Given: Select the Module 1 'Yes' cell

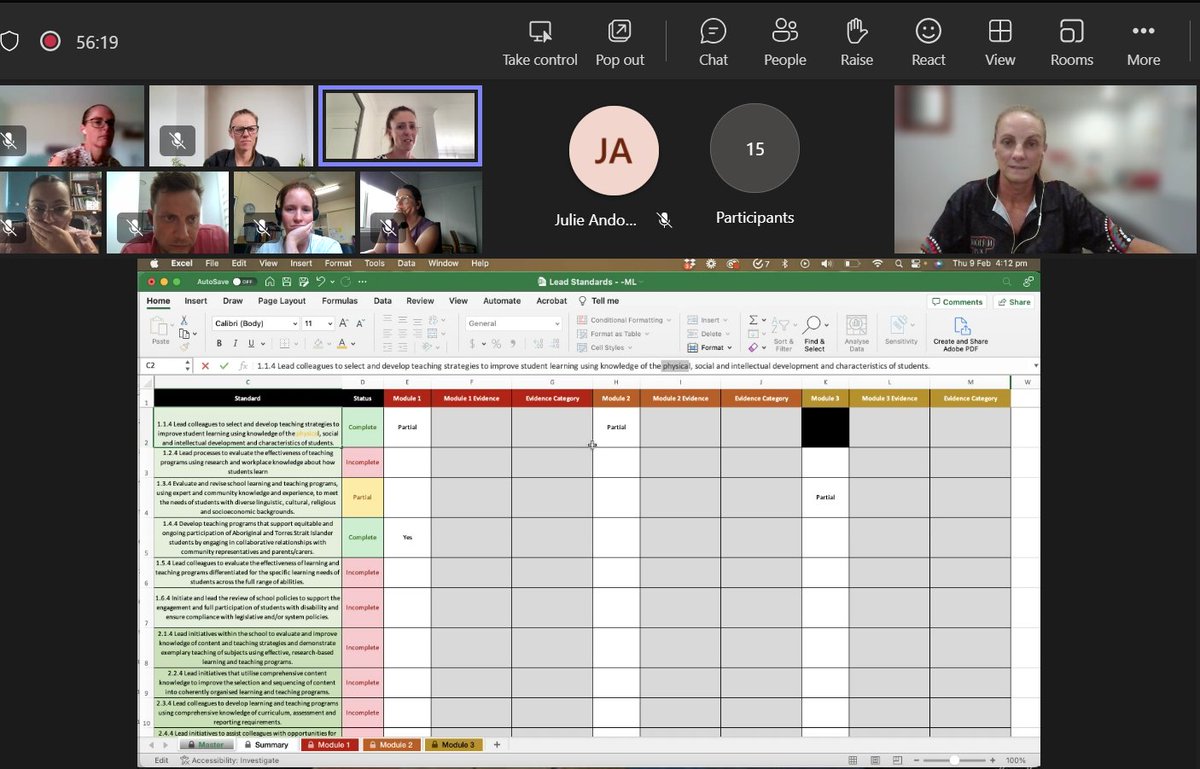Looking at the screenshot, I should tap(407, 537).
